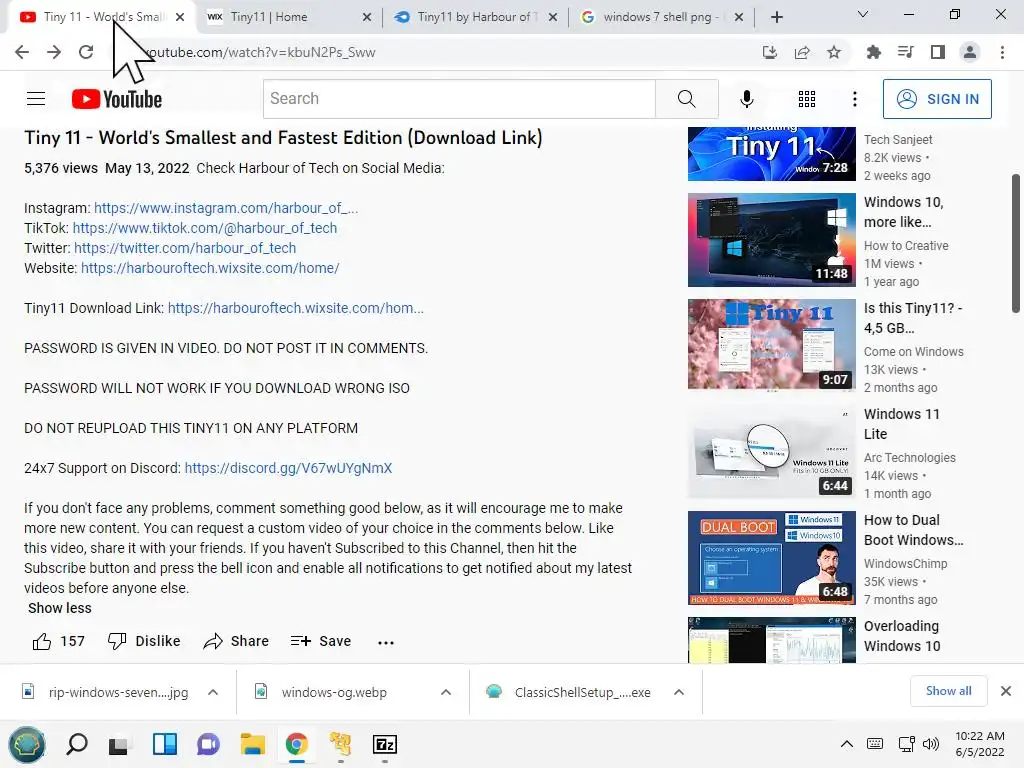The height and width of the screenshot is (768, 1024).
Task: Click the volume speaker tray icon
Action: click(x=931, y=744)
